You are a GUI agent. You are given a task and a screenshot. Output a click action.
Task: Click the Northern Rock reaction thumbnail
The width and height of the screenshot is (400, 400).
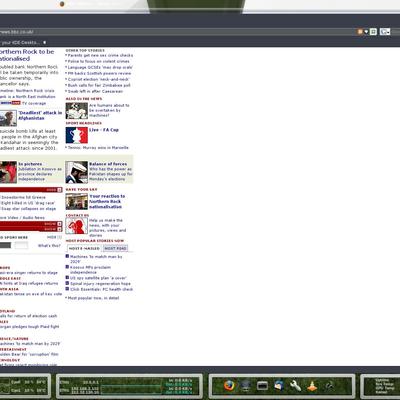point(77,201)
